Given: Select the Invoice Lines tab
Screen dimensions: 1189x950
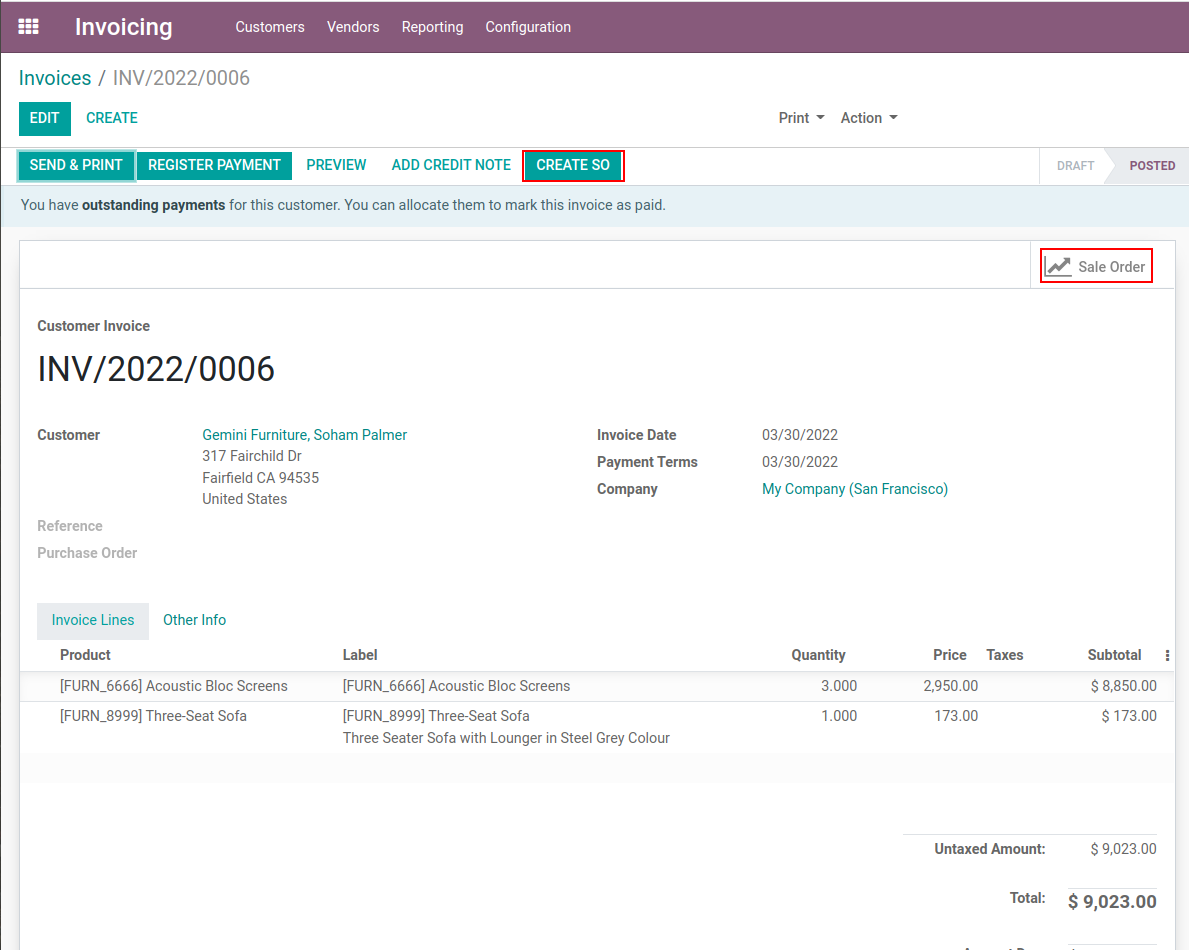Looking at the screenshot, I should pyautogui.click(x=93, y=620).
